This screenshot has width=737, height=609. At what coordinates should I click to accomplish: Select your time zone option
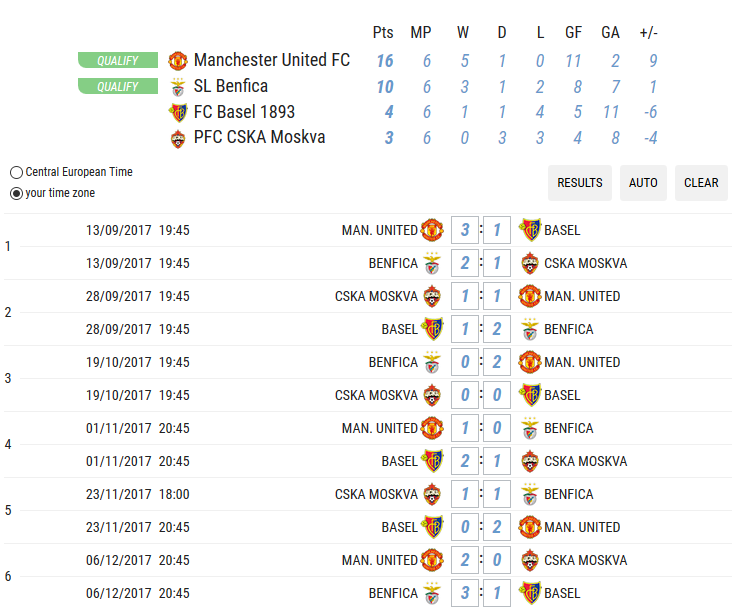pyautogui.click(x=16, y=194)
